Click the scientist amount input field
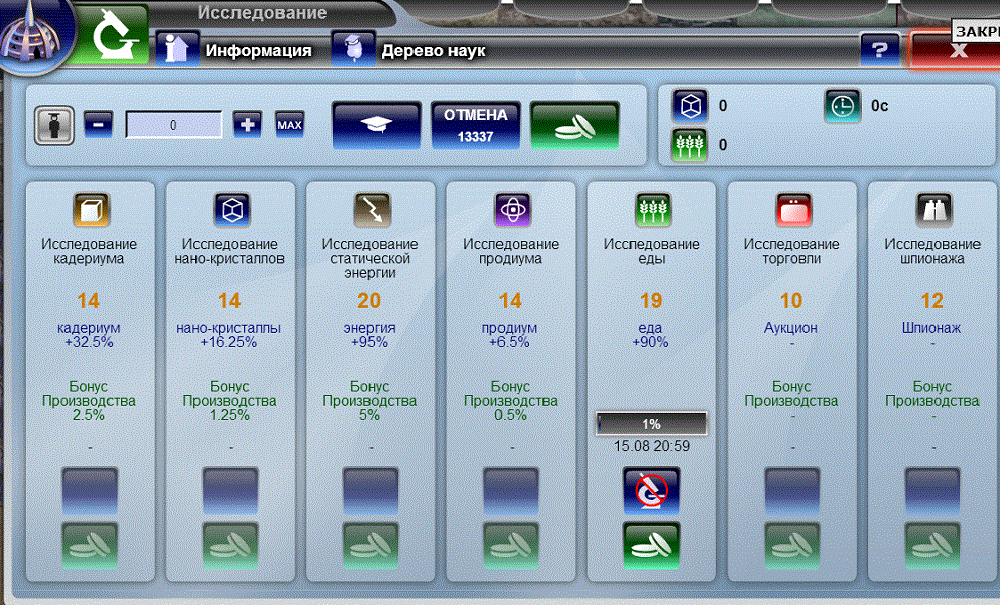Screen dimensions: 1000x605 (173, 125)
